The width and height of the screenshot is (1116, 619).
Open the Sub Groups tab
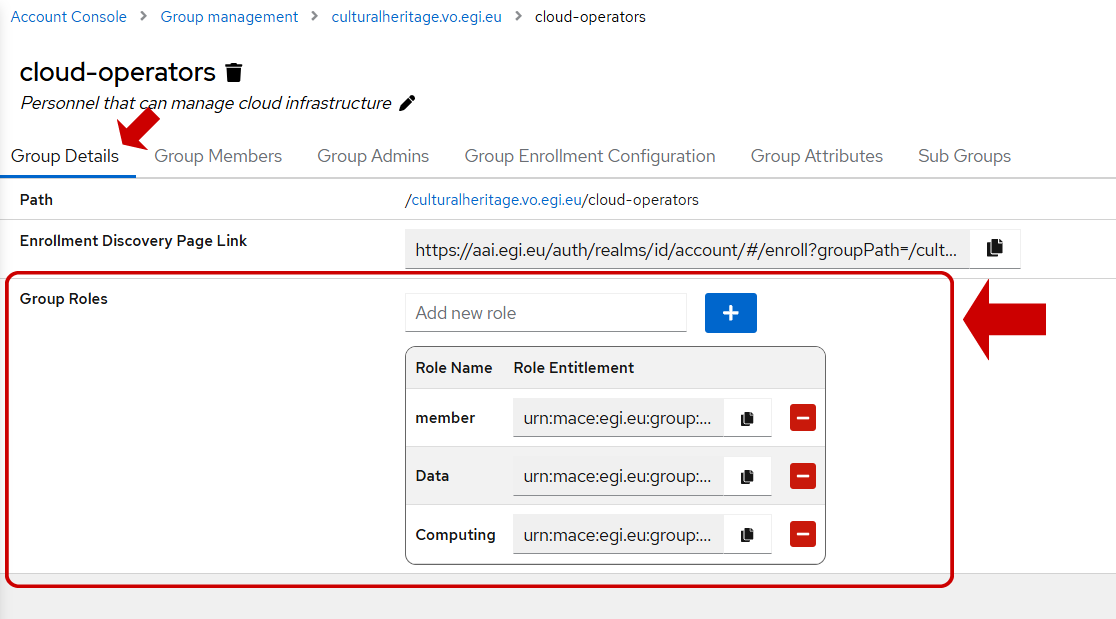click(964, 156)
